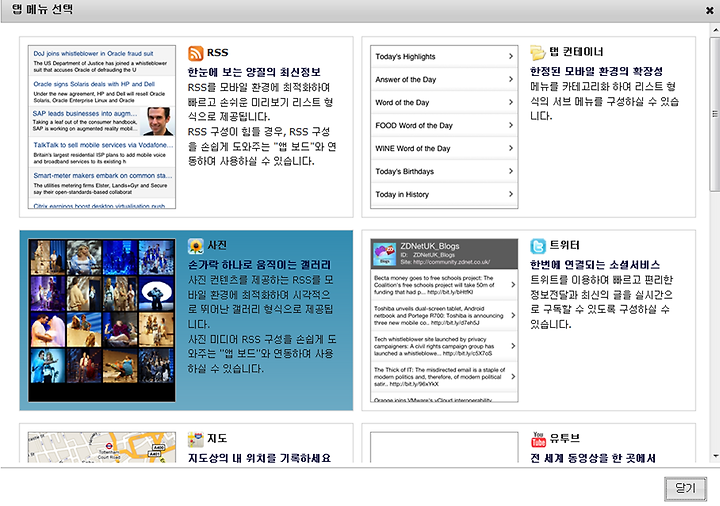Click the YouTube icon beside 유튜브
Screen dimensions: 720x506
538,439
